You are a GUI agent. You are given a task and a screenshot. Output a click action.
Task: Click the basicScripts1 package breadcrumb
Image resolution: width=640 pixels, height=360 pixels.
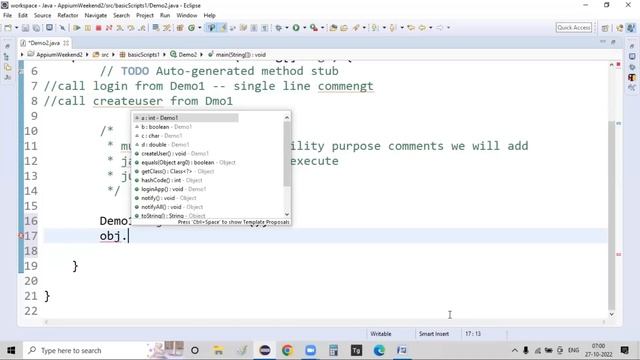pos(140,55)
